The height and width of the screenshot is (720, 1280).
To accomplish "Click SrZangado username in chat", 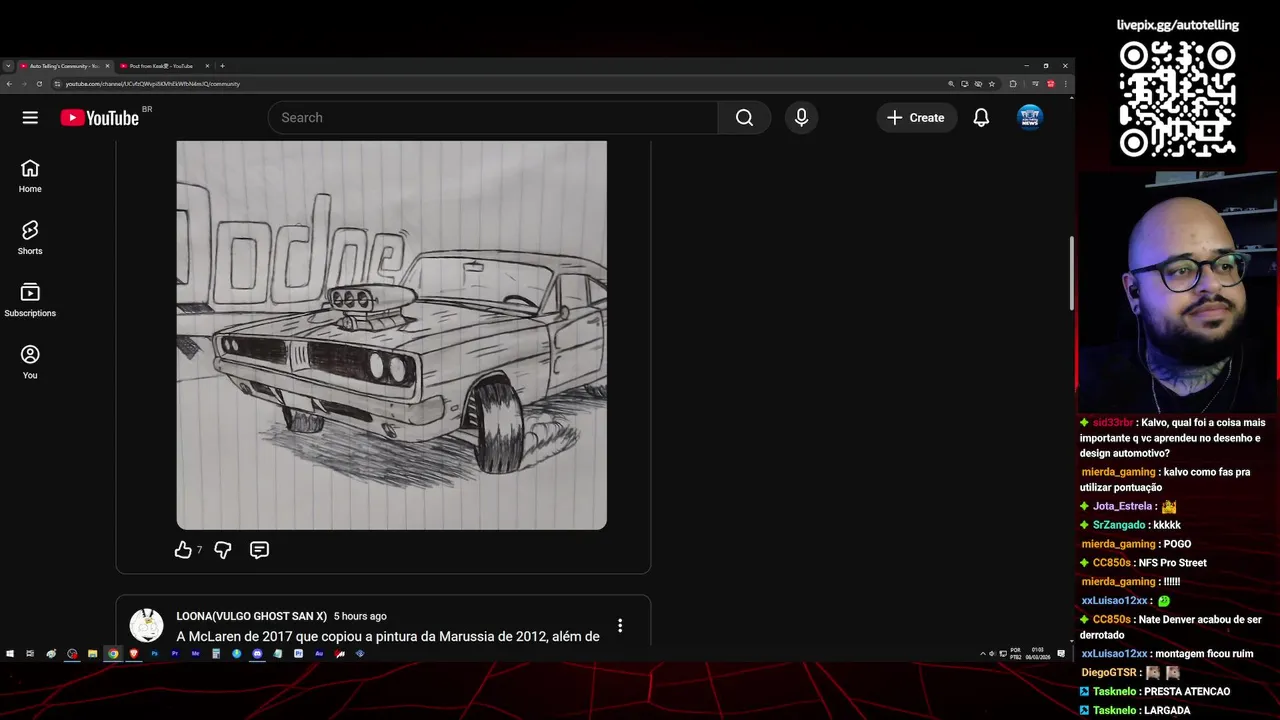I will click(x=1118, y=525).
